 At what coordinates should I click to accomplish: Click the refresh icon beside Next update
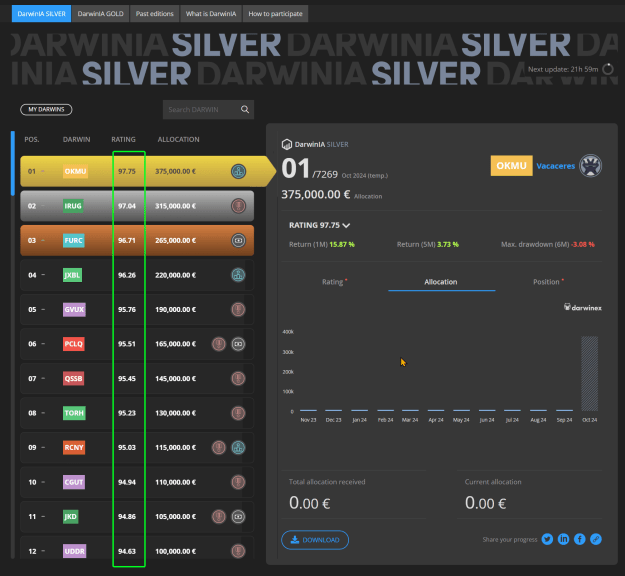pos(608,69)
